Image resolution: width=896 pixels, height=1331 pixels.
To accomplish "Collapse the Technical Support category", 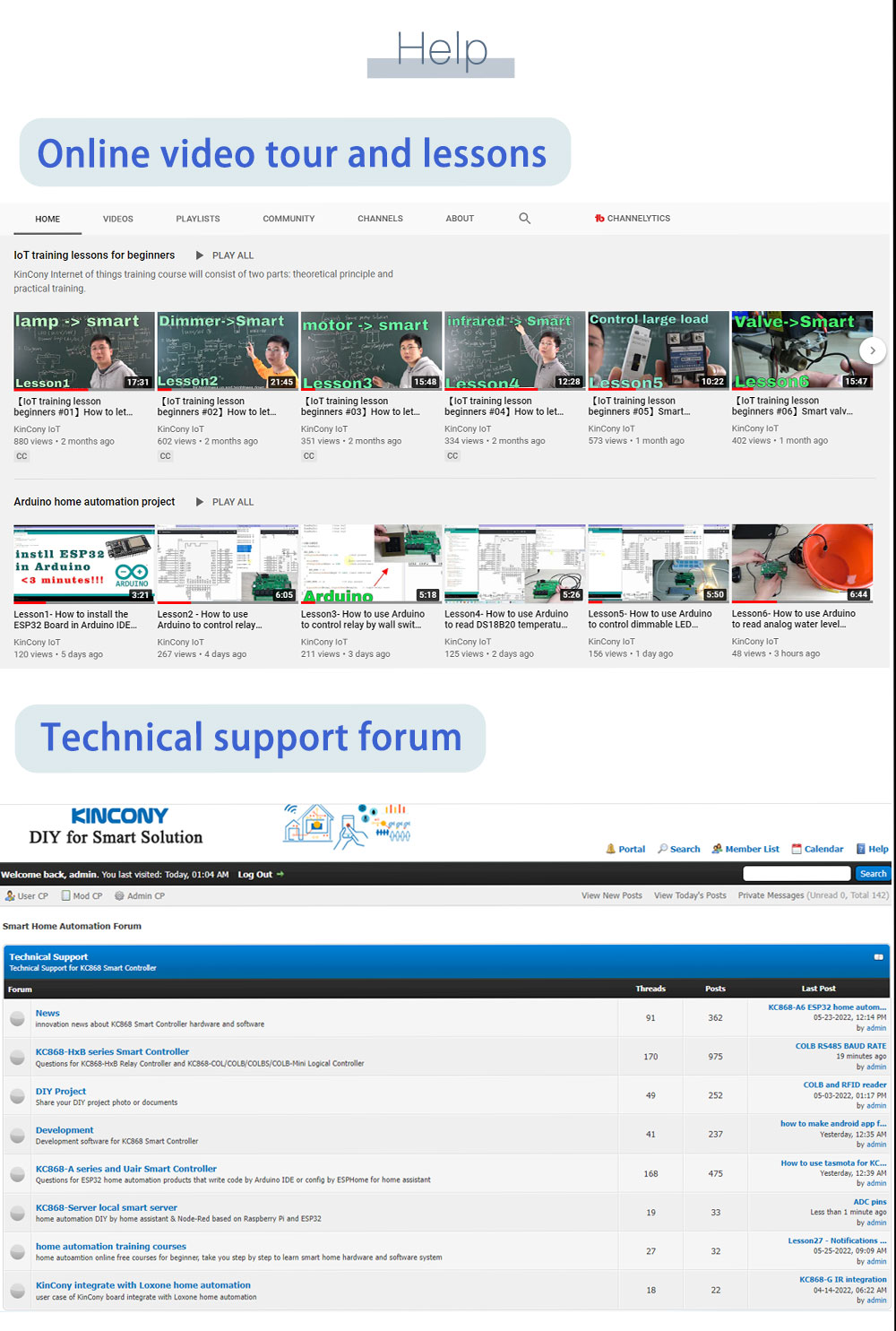I will pyautogui.click(x=878, y=957).
